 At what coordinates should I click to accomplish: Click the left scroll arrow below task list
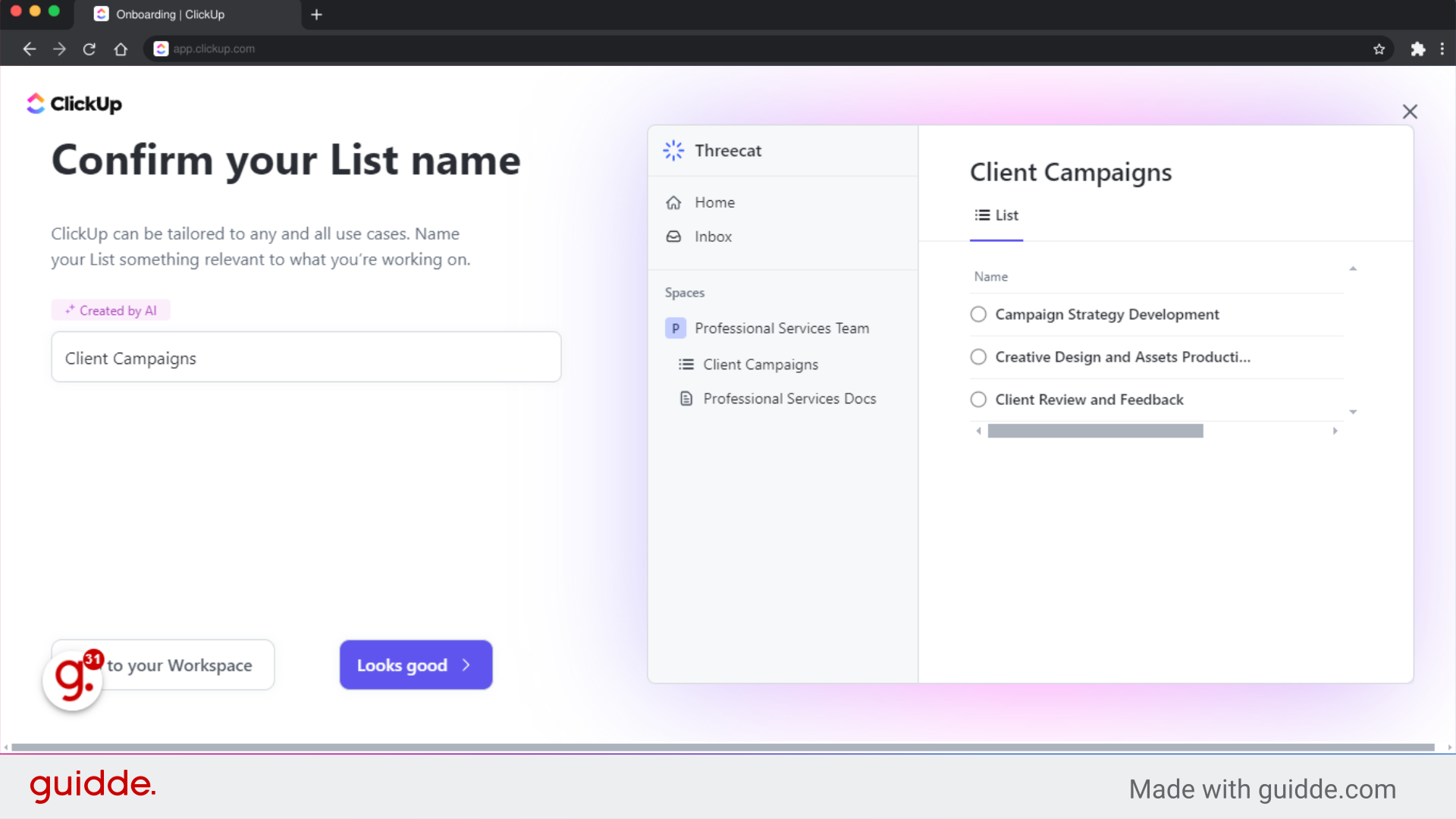tap(977, 430)
